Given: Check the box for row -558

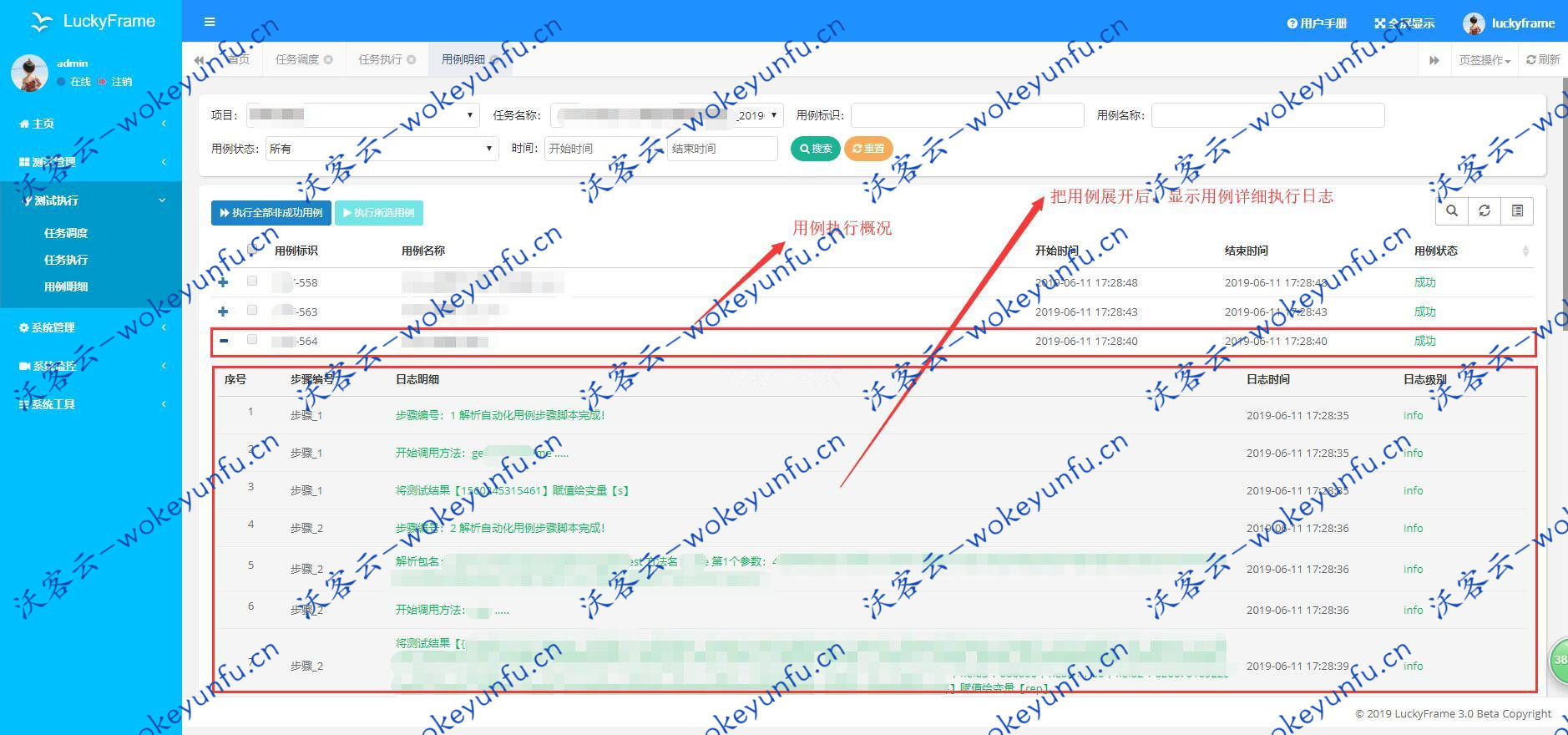Looking at the screenshot, I should pos(252,281).
